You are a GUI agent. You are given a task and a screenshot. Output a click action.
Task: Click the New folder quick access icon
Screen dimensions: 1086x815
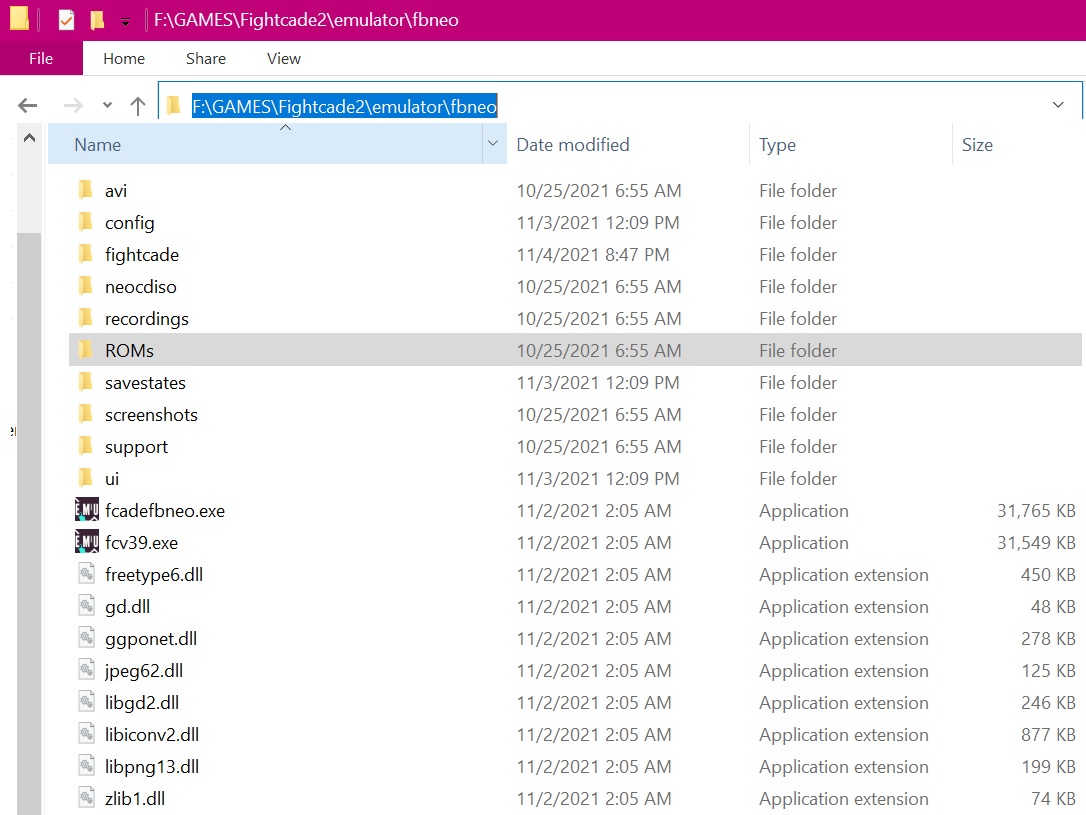coord(98,20)
